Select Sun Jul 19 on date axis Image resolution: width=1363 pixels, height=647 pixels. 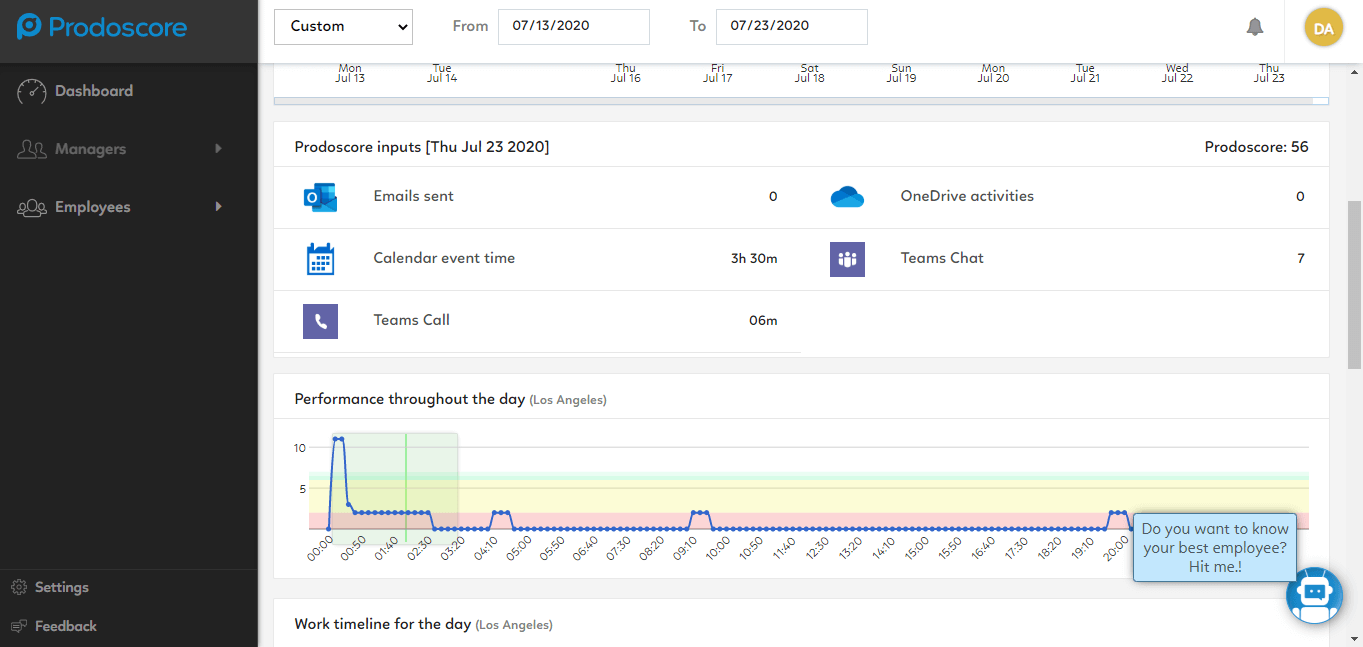click(x=901, y=73)
